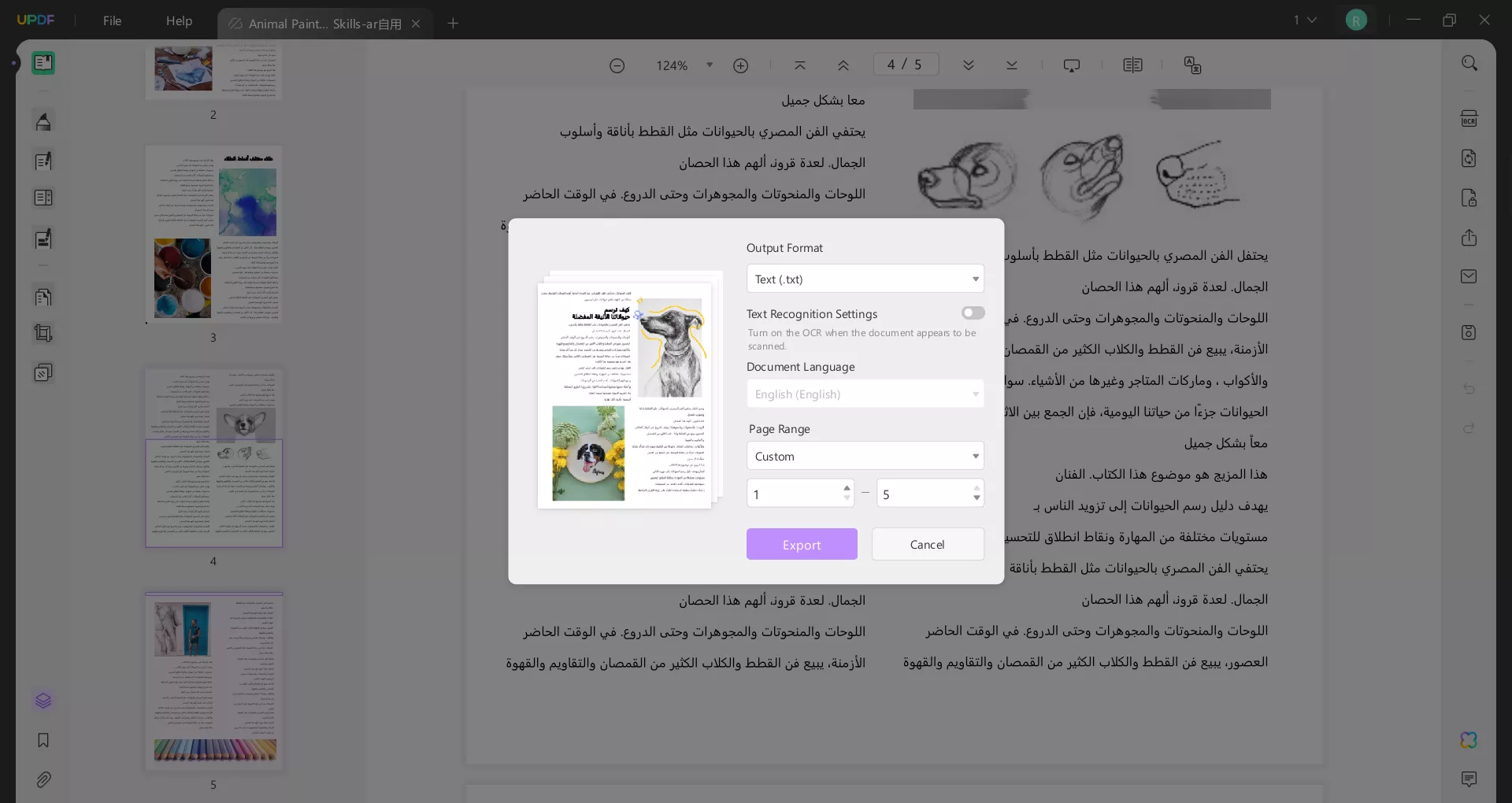Click the protect PDF icon

tap(1469, 198)
